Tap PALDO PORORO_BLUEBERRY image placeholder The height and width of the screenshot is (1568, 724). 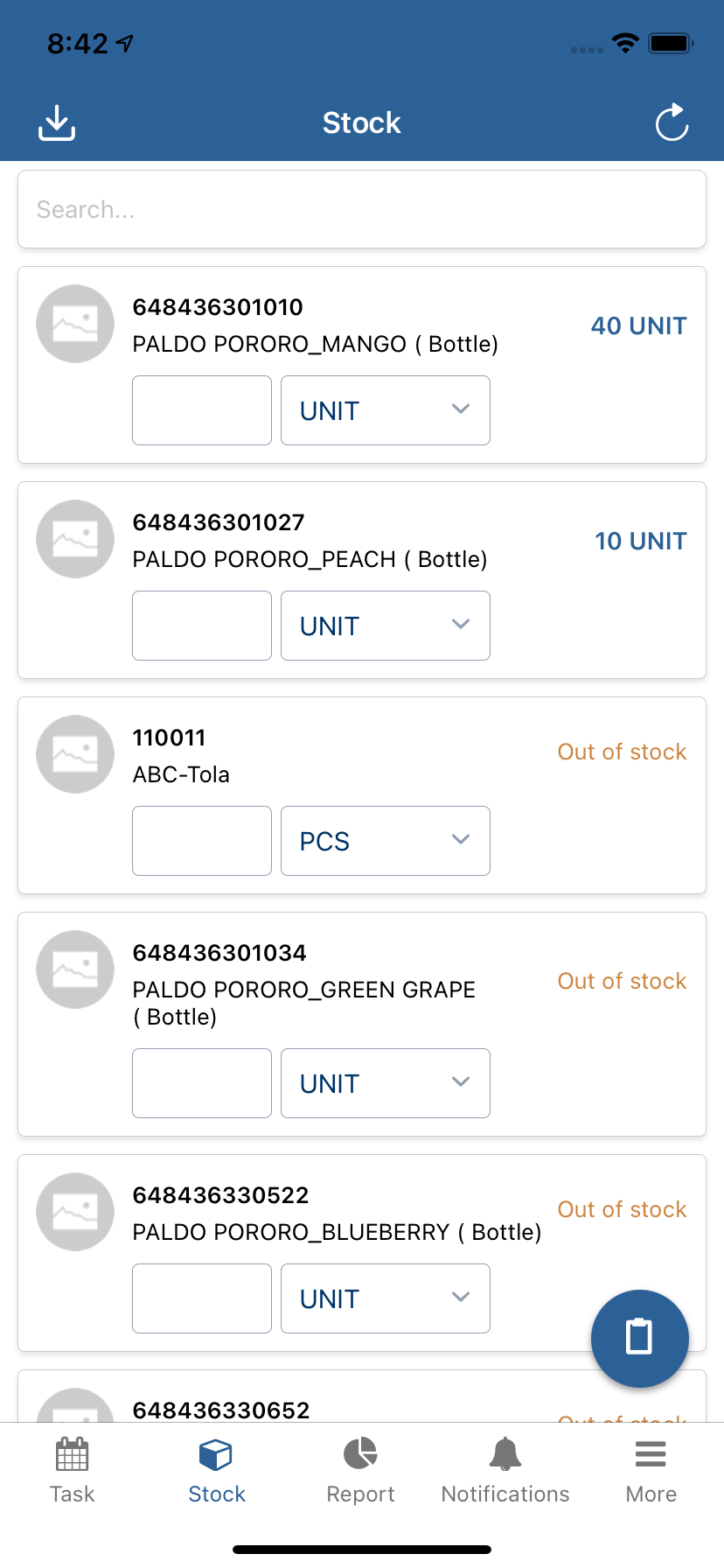[x=75, y=1212]
